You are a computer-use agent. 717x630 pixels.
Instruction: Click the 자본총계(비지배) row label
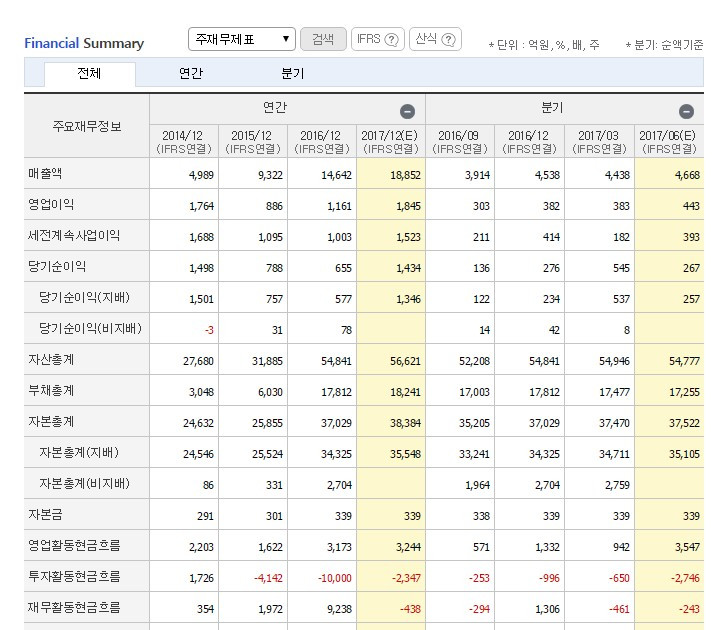84,483
